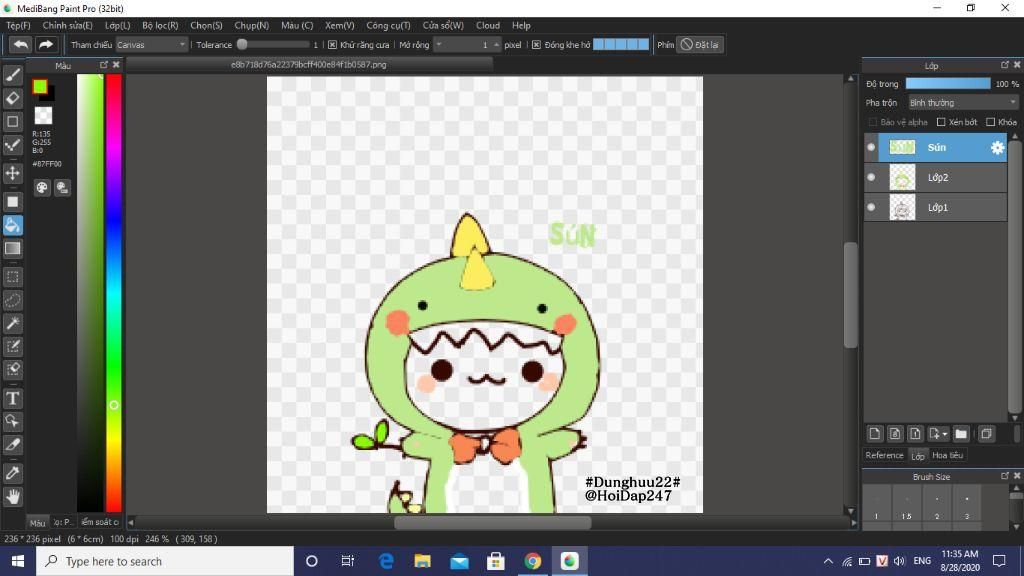Open the Bộ lọc(R) menu

click(x=160, y=25)
